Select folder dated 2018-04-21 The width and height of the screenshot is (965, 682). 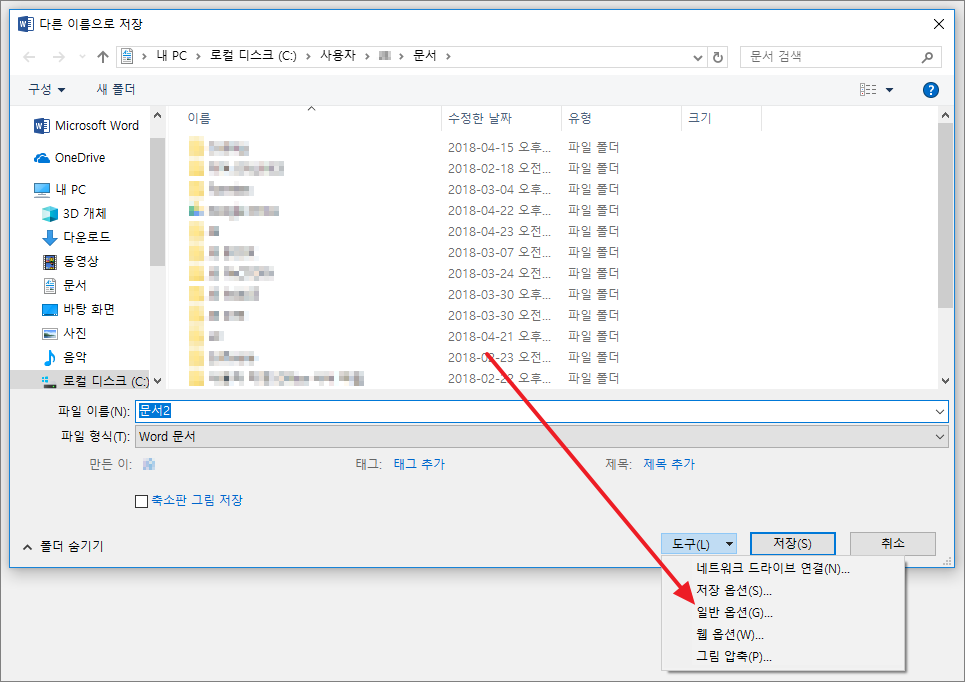[403, 337]
